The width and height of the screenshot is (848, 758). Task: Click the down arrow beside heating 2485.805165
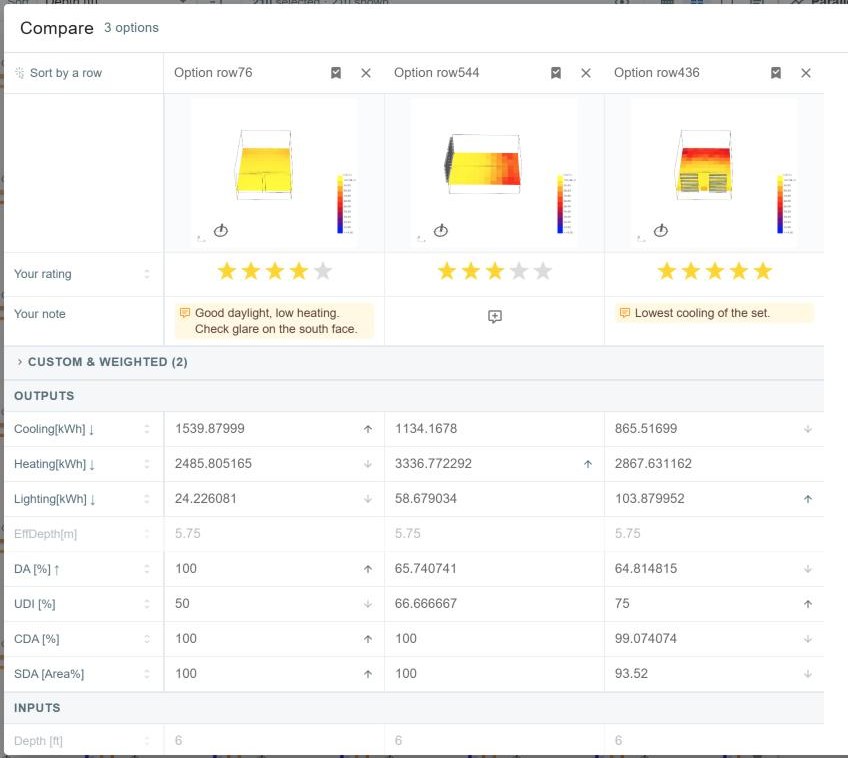(368, 464)
